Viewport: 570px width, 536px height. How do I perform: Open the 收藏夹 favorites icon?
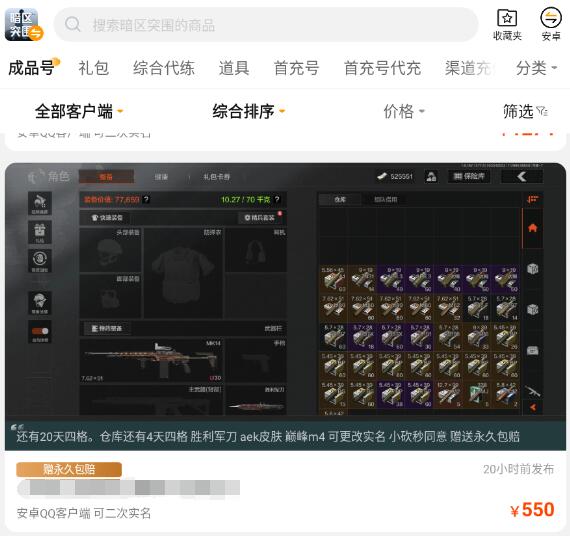[507, 25]
